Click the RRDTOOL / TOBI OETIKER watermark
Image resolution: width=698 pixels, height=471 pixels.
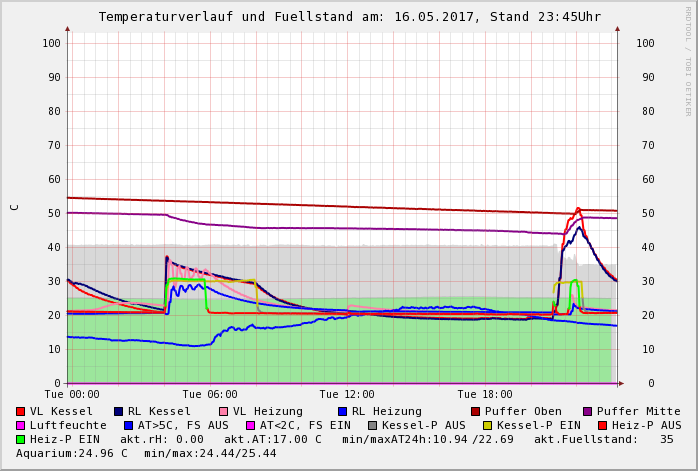(x=688, y=60)
